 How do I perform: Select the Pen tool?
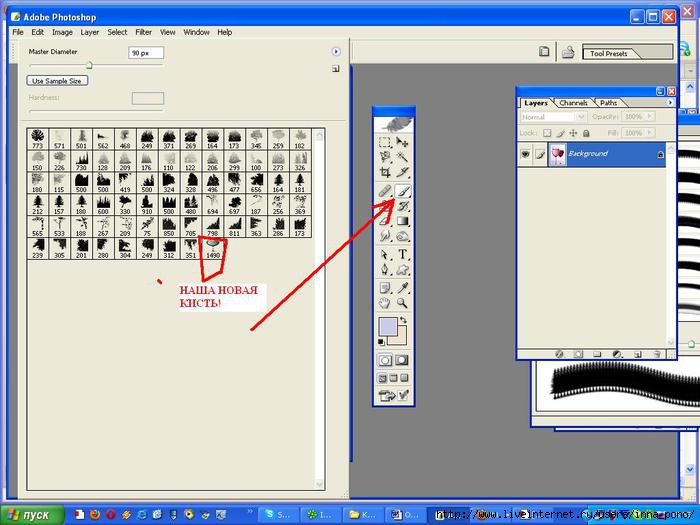pyautogui.click(x=385, y=270)
